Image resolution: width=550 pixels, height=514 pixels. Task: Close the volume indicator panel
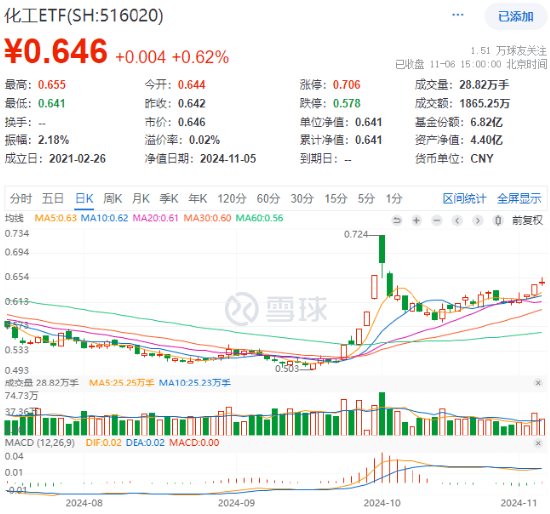[538, 383]
